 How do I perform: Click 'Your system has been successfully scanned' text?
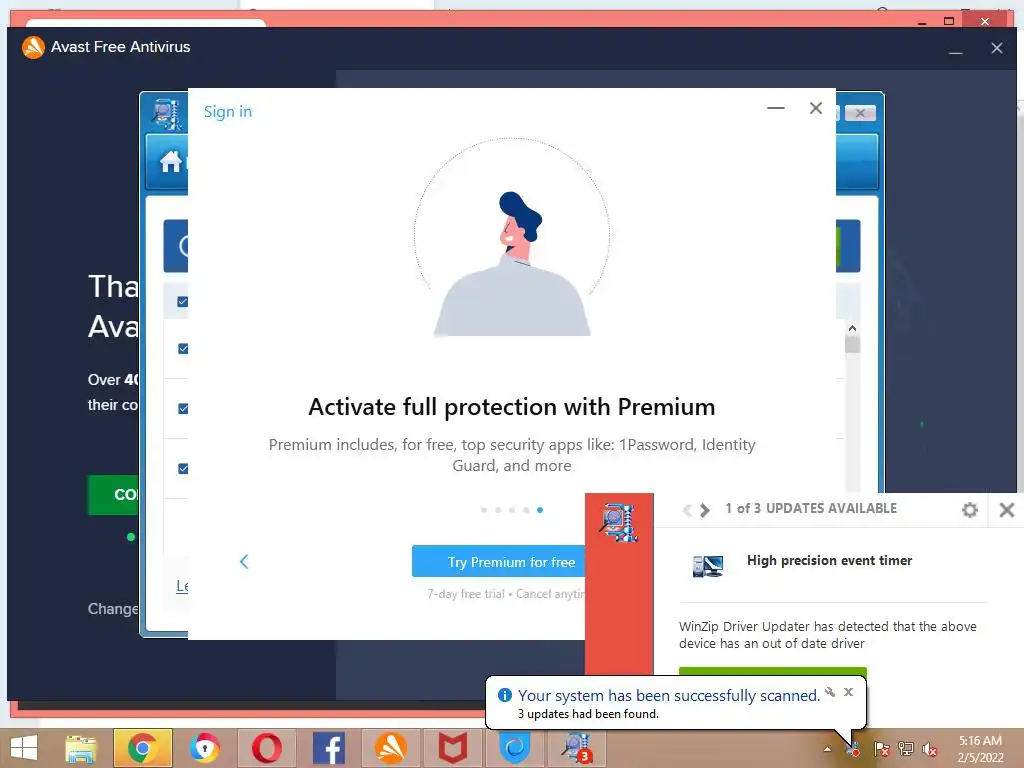coord(669,696)
